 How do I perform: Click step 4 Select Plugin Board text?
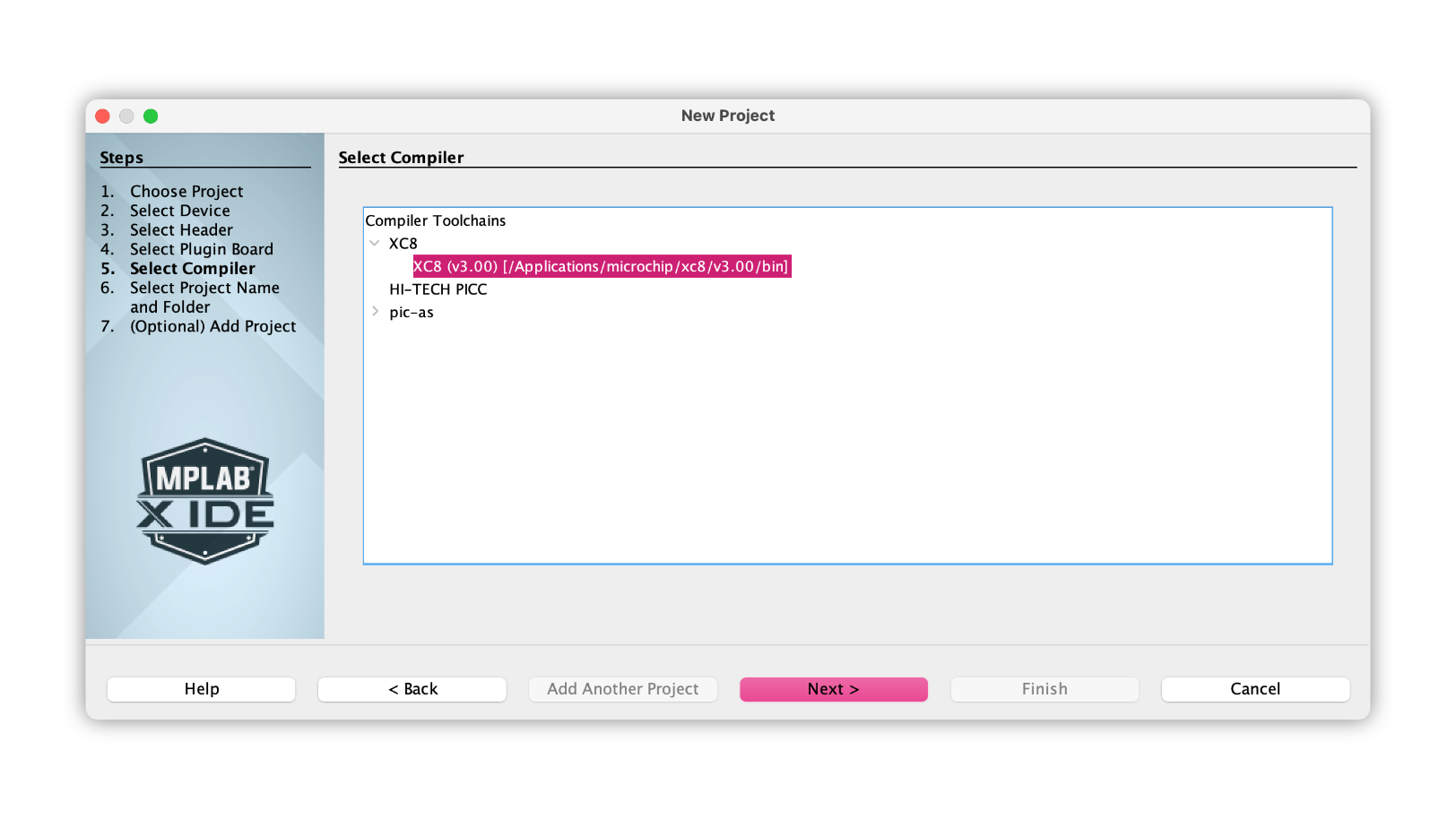click(x=202, y=249)
